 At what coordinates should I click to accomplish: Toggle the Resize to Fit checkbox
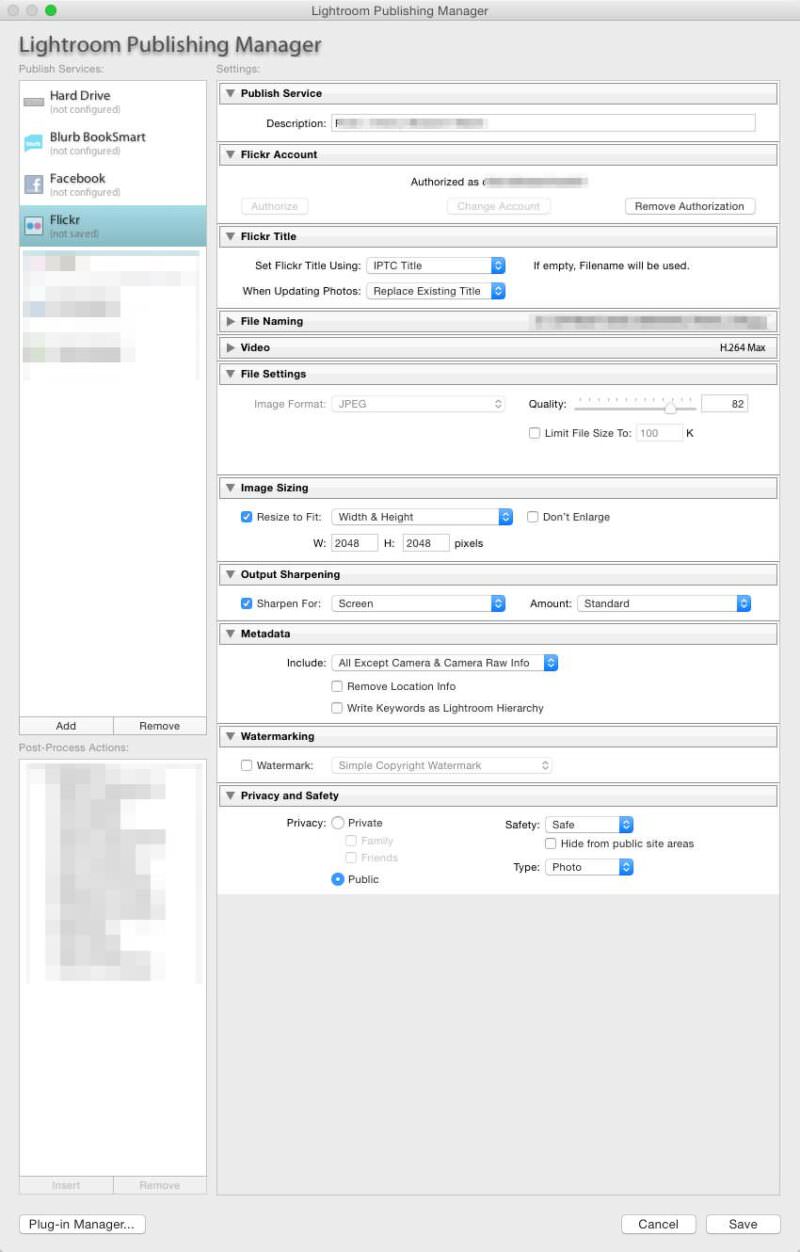(x=246, y=517)
